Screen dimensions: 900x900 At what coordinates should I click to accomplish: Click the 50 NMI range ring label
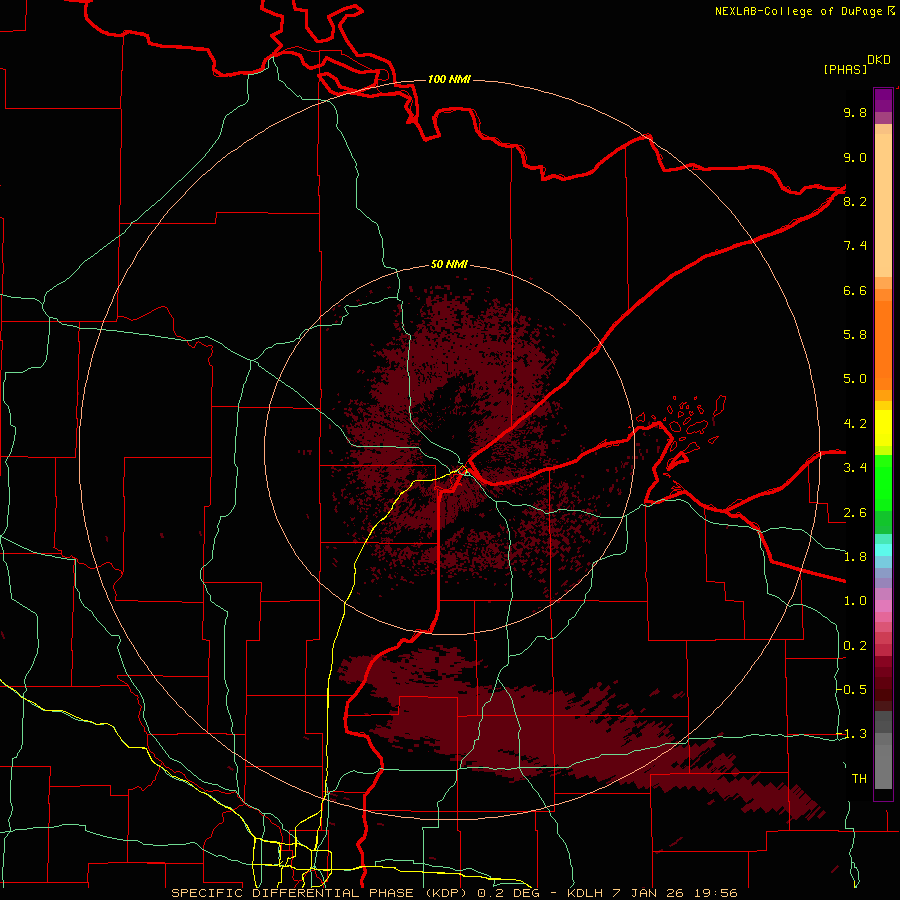(449, 264)
